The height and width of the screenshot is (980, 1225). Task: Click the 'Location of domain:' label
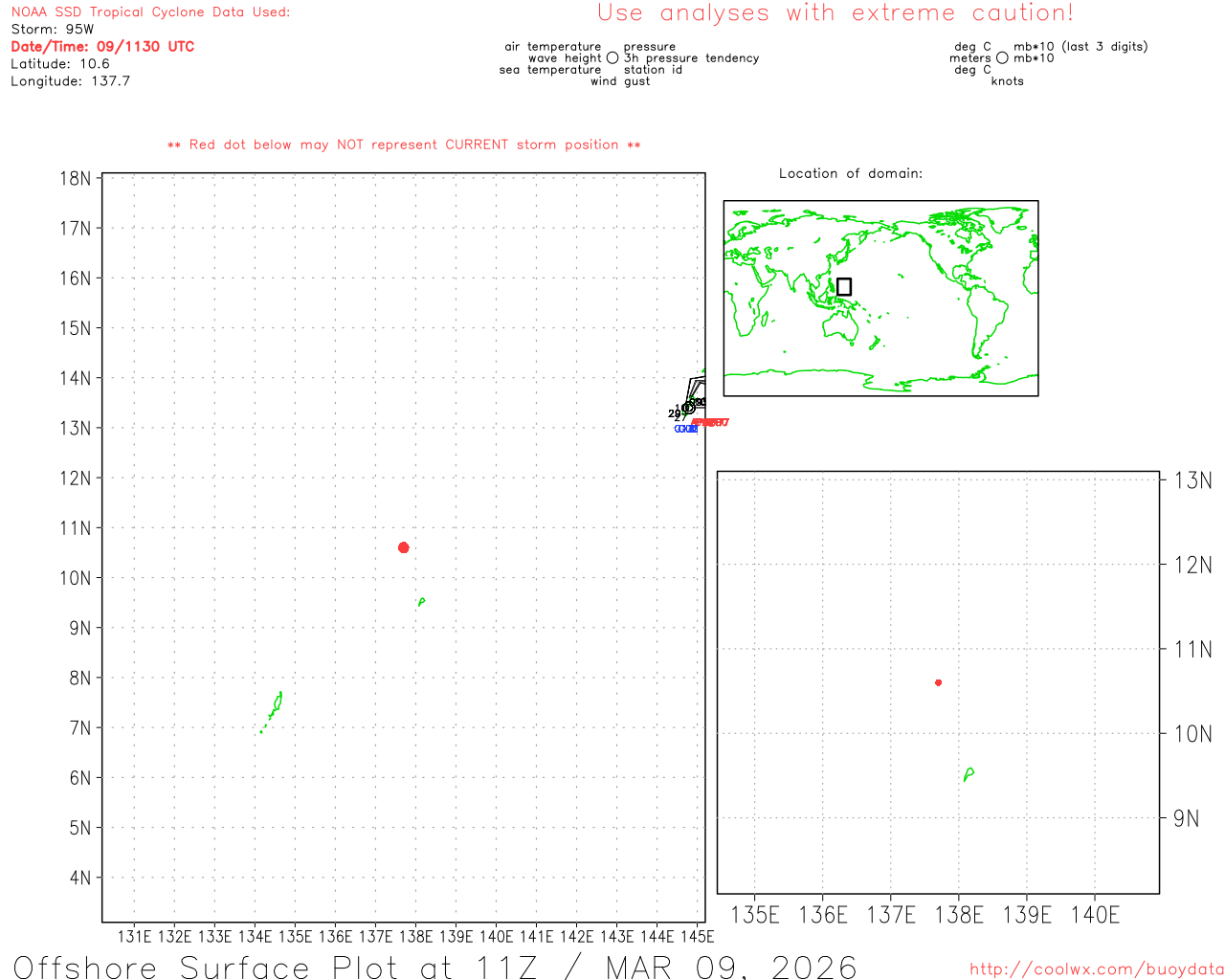[x=851, y=174]
